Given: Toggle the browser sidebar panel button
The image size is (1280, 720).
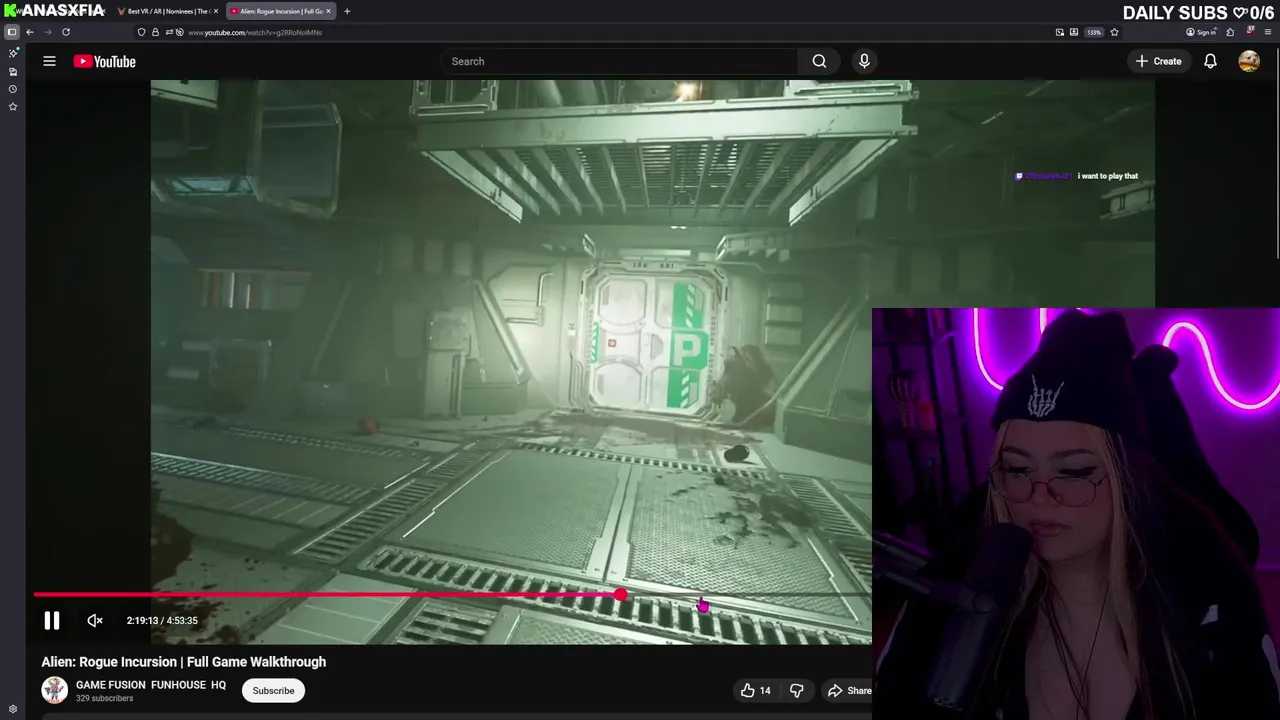Looking at the screenshot, I should point(12,32).
